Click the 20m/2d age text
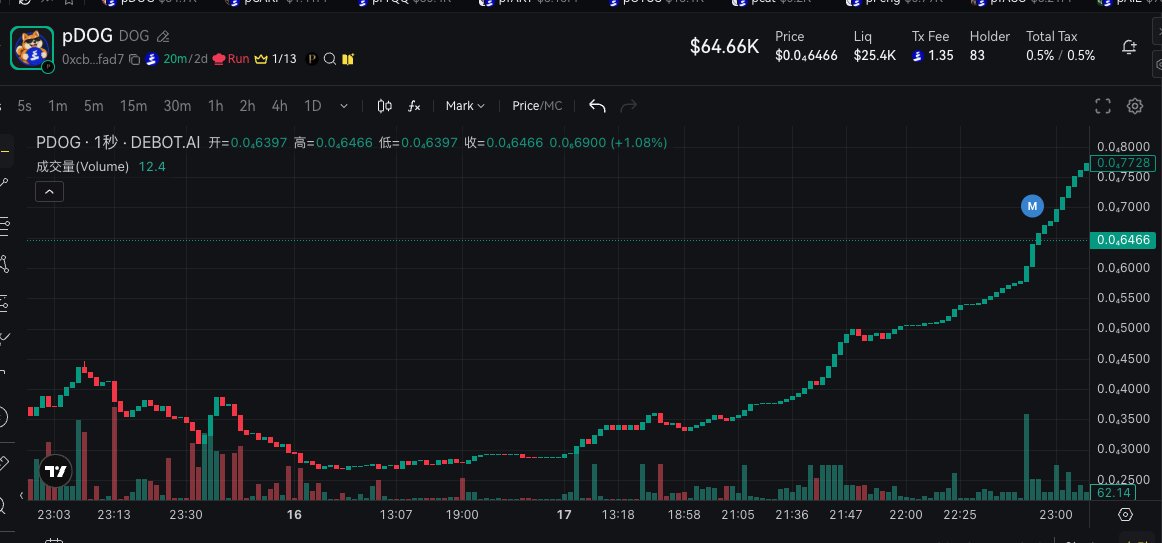 pyautogui.click(x=185, y=59)
